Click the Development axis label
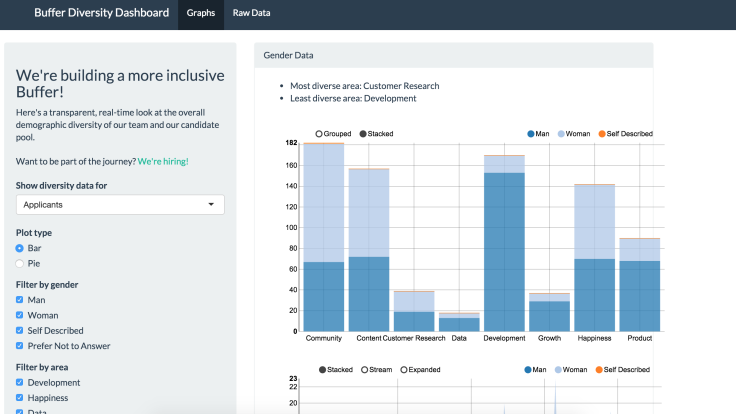This screenshot has height=414, width=736. pos(505,338)
